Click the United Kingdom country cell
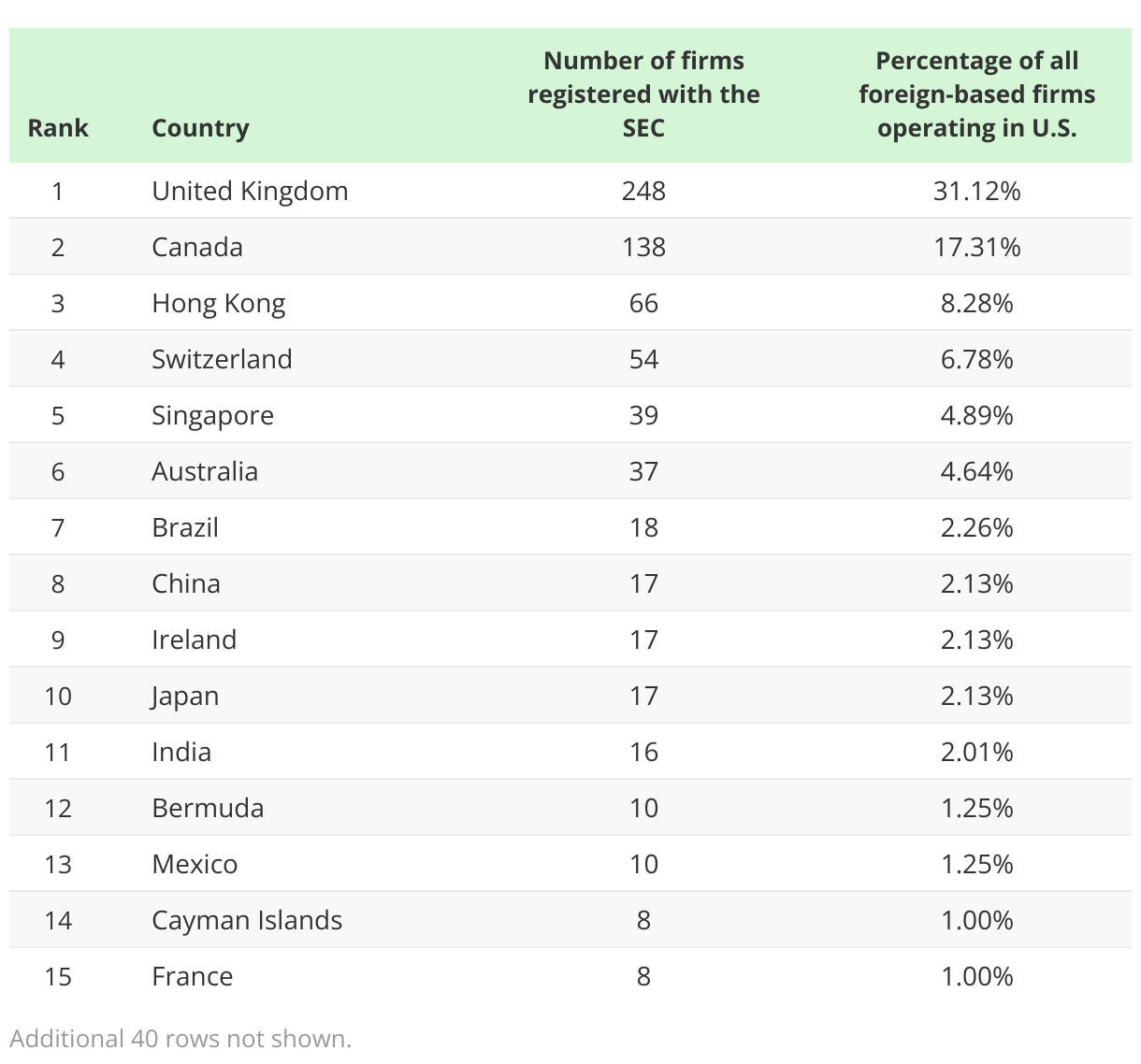 point(250,191)
